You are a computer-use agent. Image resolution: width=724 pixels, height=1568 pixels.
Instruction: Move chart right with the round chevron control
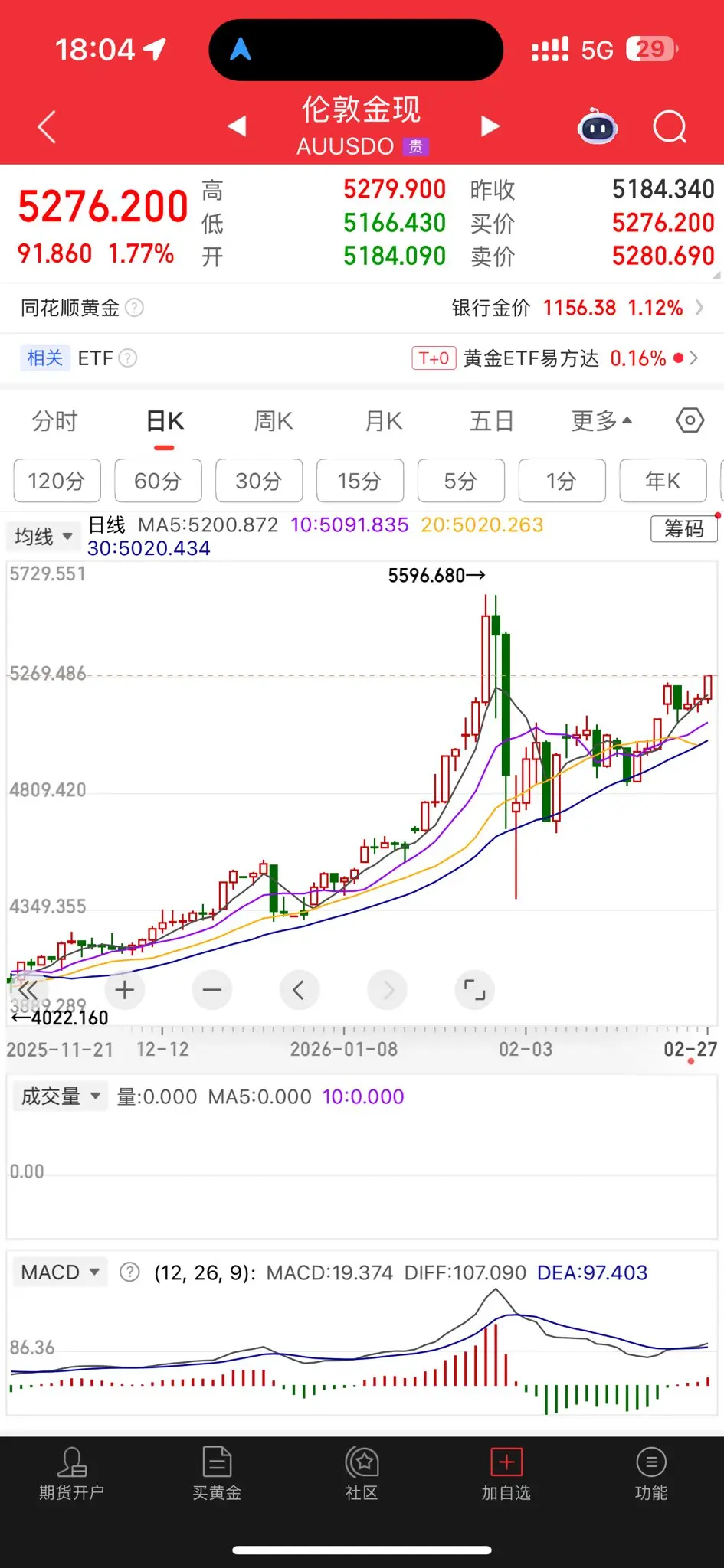pos(388,990)
